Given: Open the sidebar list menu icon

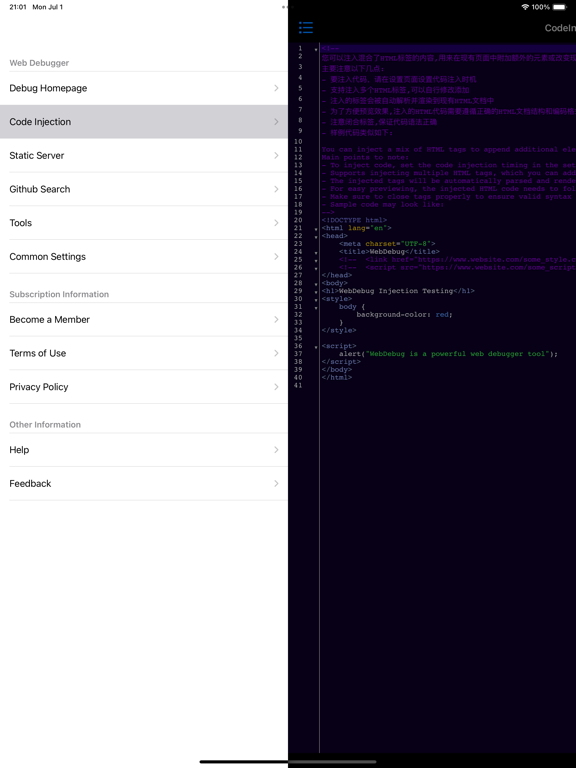Looking at the screenshot, I should click(x=306, y=27).
